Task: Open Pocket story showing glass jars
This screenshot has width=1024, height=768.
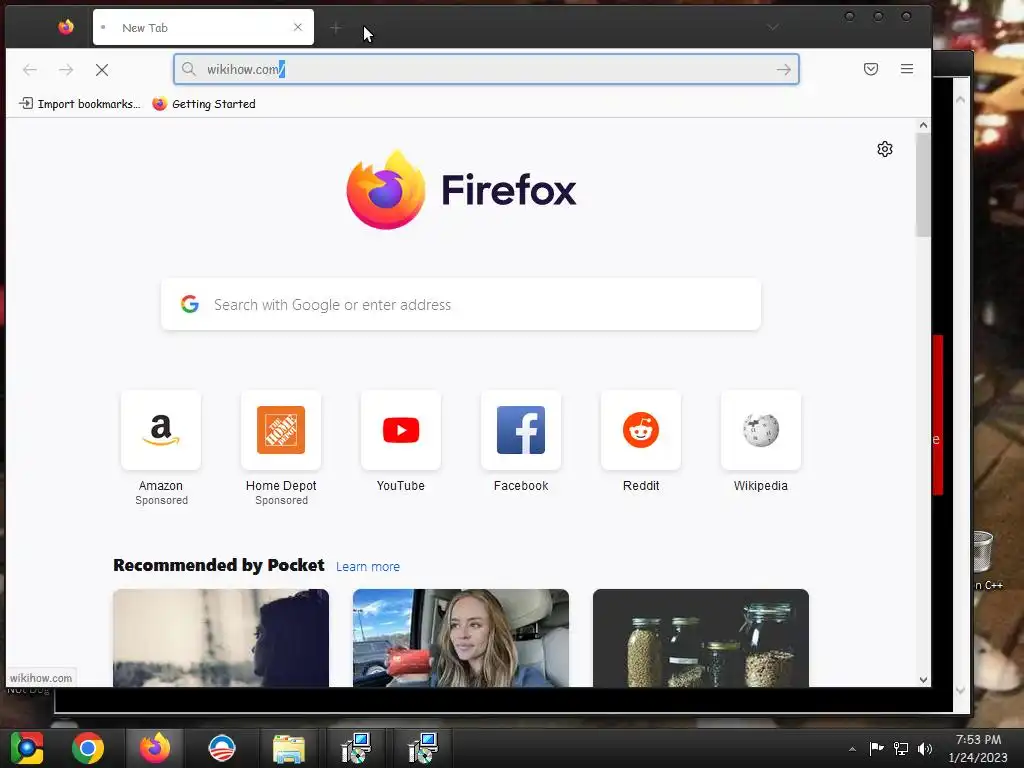Action: pyautogui.click(x=701, y=638)
